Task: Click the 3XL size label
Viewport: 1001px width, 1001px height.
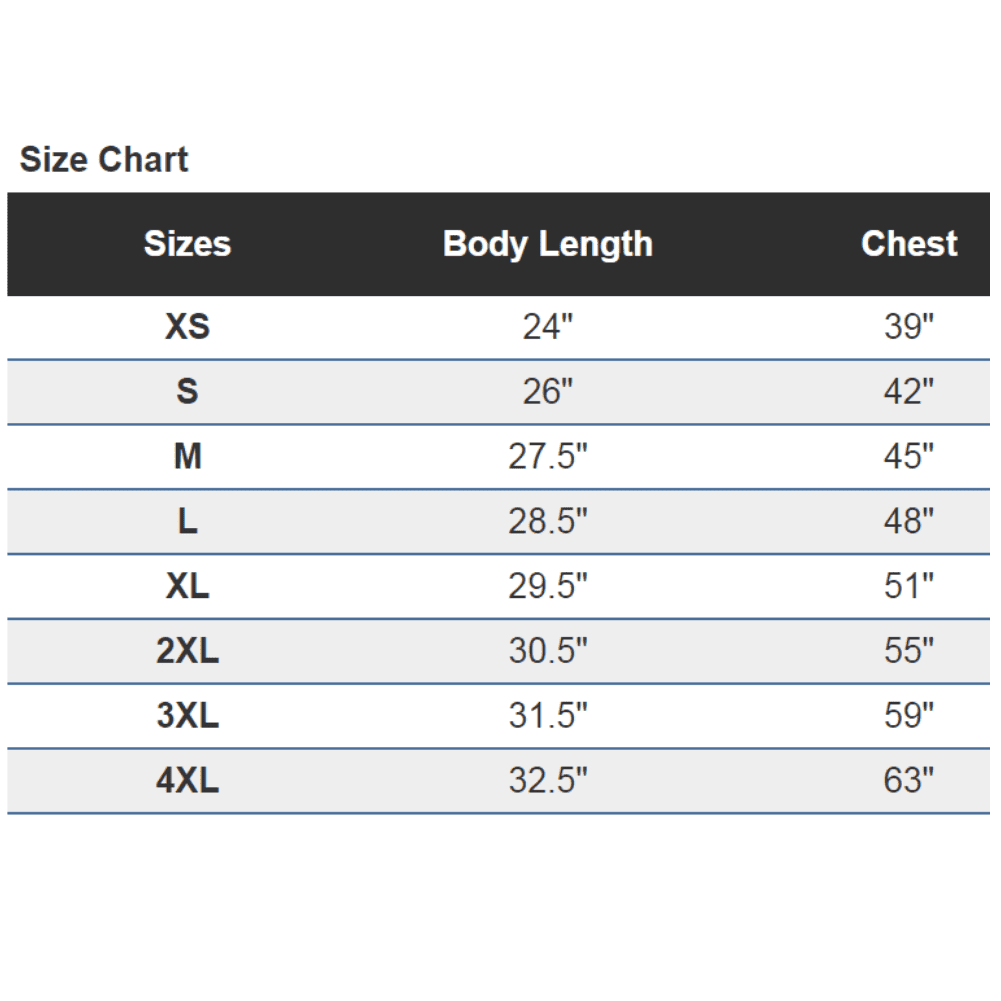Action: [x=187, y=716]
